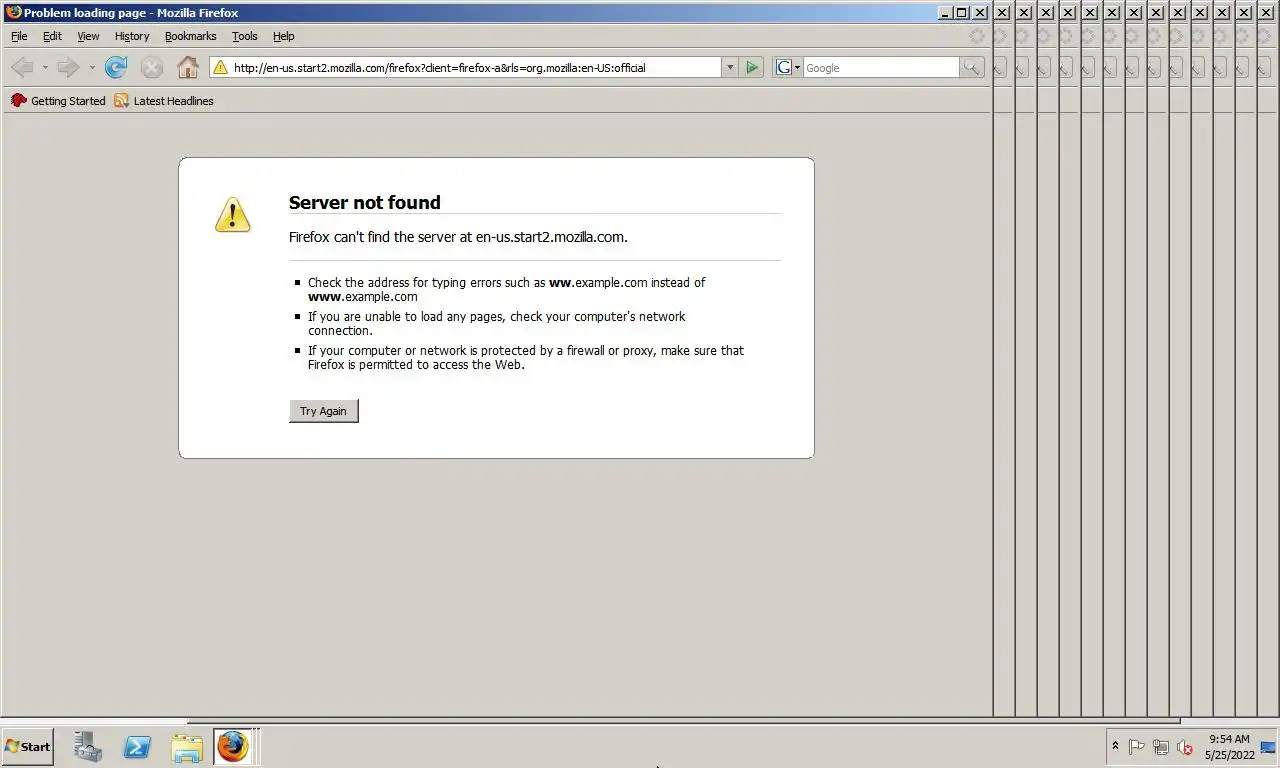The width and height of the screenshot is (1280, 768).
Task: Open the History menu
Action: (132, 36)
